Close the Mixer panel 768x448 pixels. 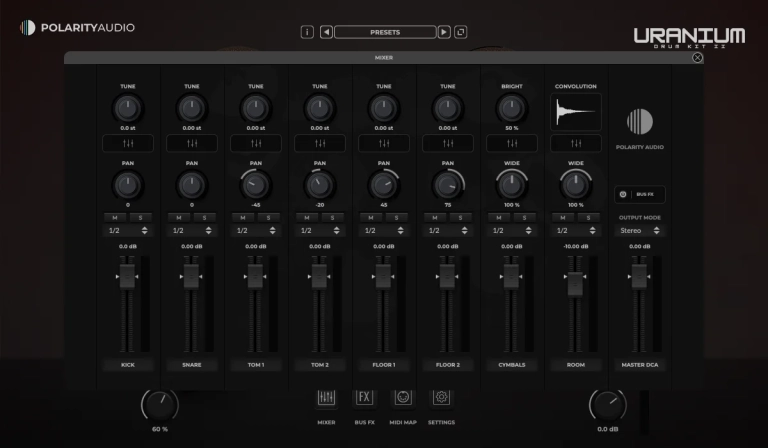(x=697, y=58)
